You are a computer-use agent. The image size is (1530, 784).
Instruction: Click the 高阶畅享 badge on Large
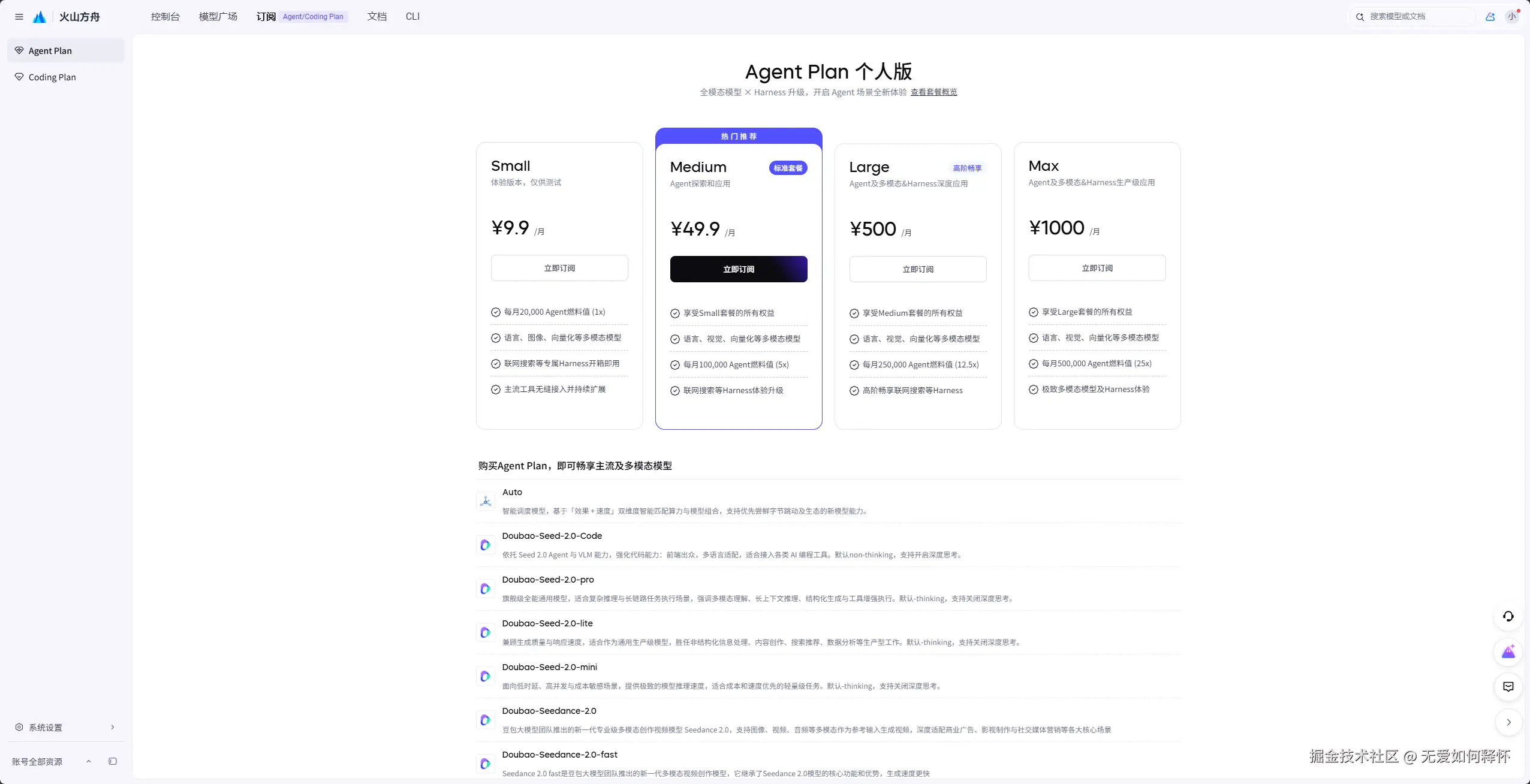pos(967,168)
